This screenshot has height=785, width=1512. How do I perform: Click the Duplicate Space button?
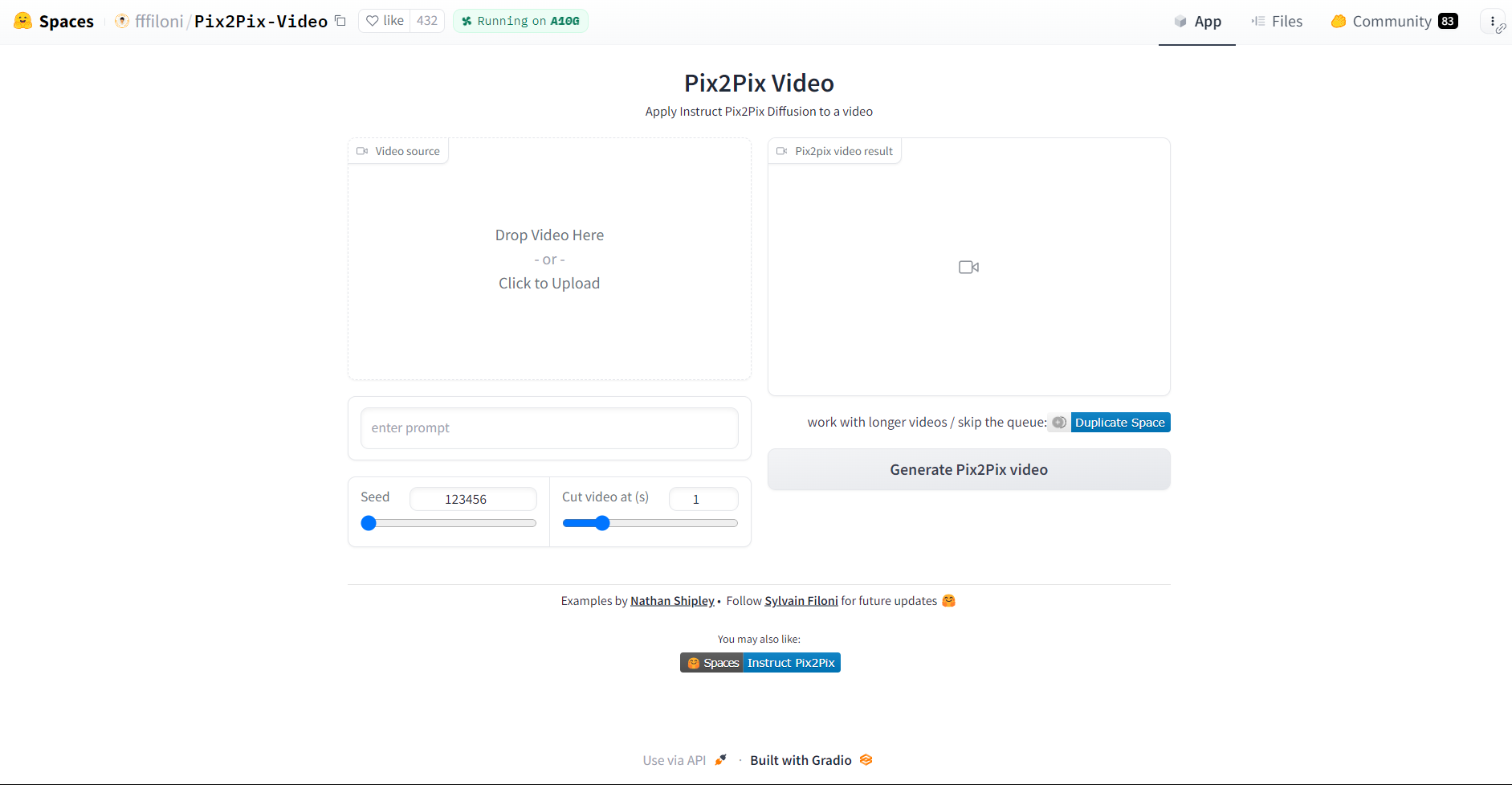click(x=1119, y=423)
